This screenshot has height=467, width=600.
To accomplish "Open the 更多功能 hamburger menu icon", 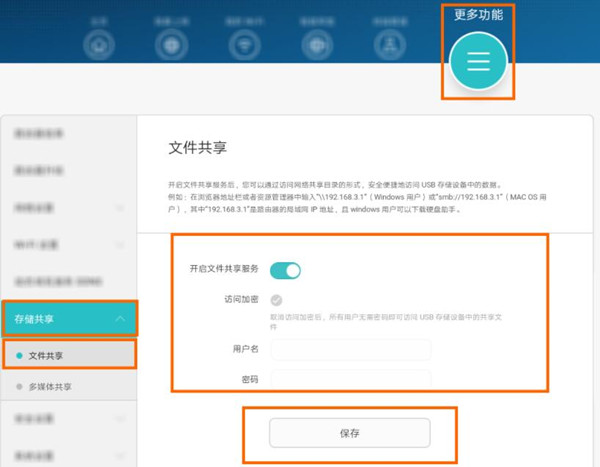I will 478,61.
